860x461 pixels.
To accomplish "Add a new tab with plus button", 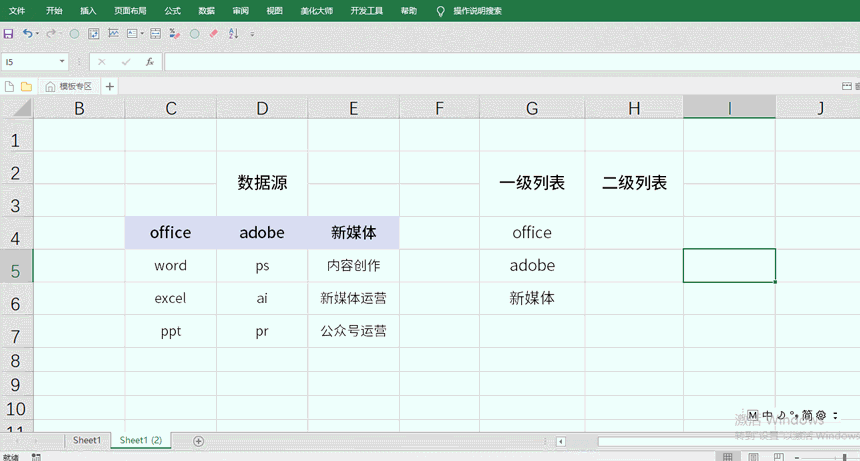I will 110,87.
